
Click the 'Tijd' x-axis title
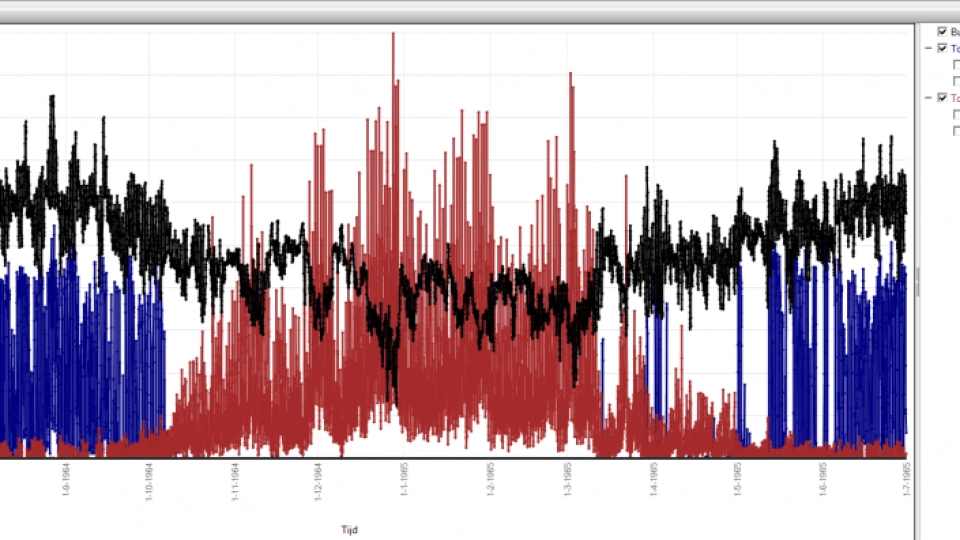[x=348, y=530]
